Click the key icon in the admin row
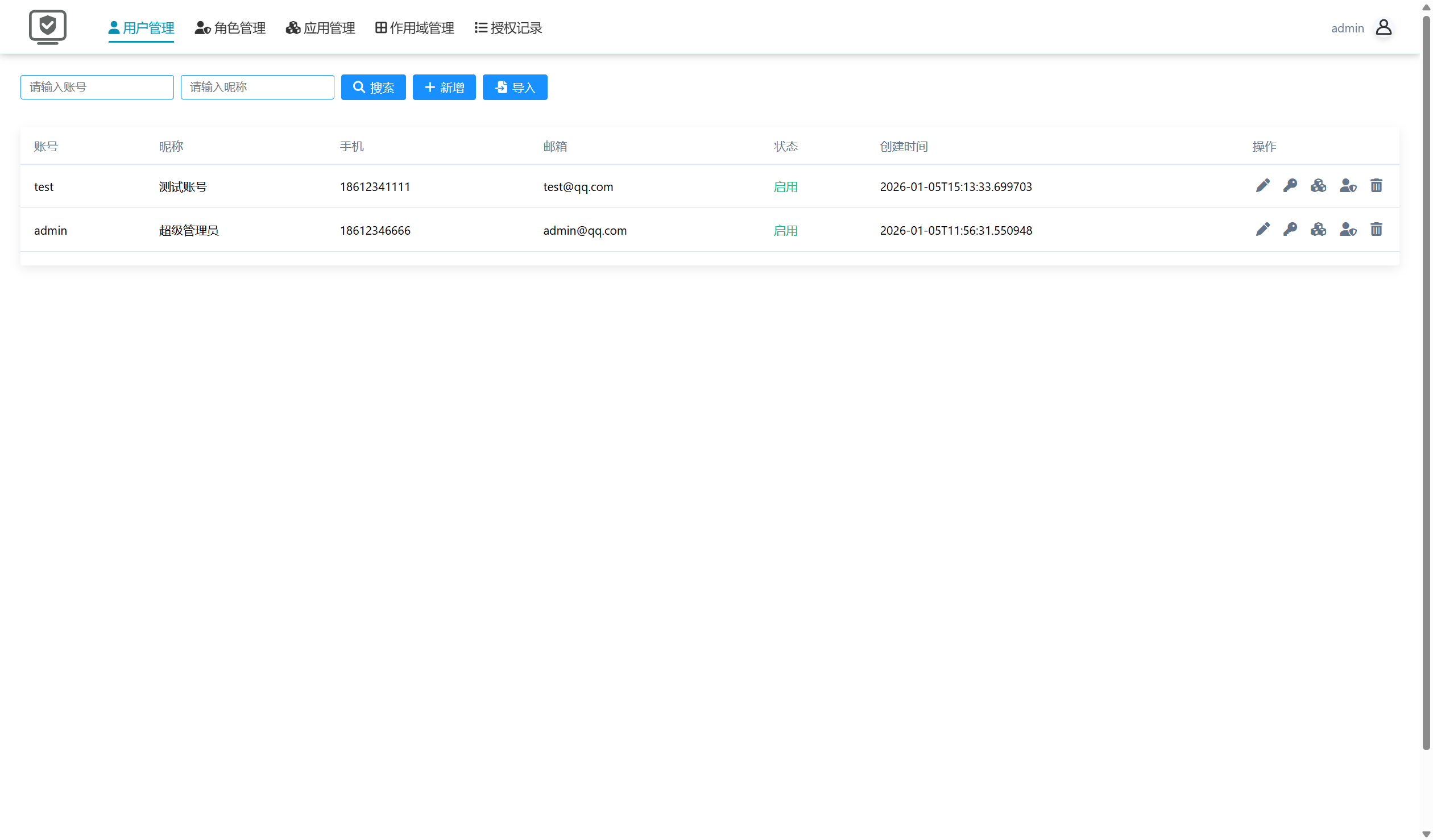 [x=1290, y=230]
